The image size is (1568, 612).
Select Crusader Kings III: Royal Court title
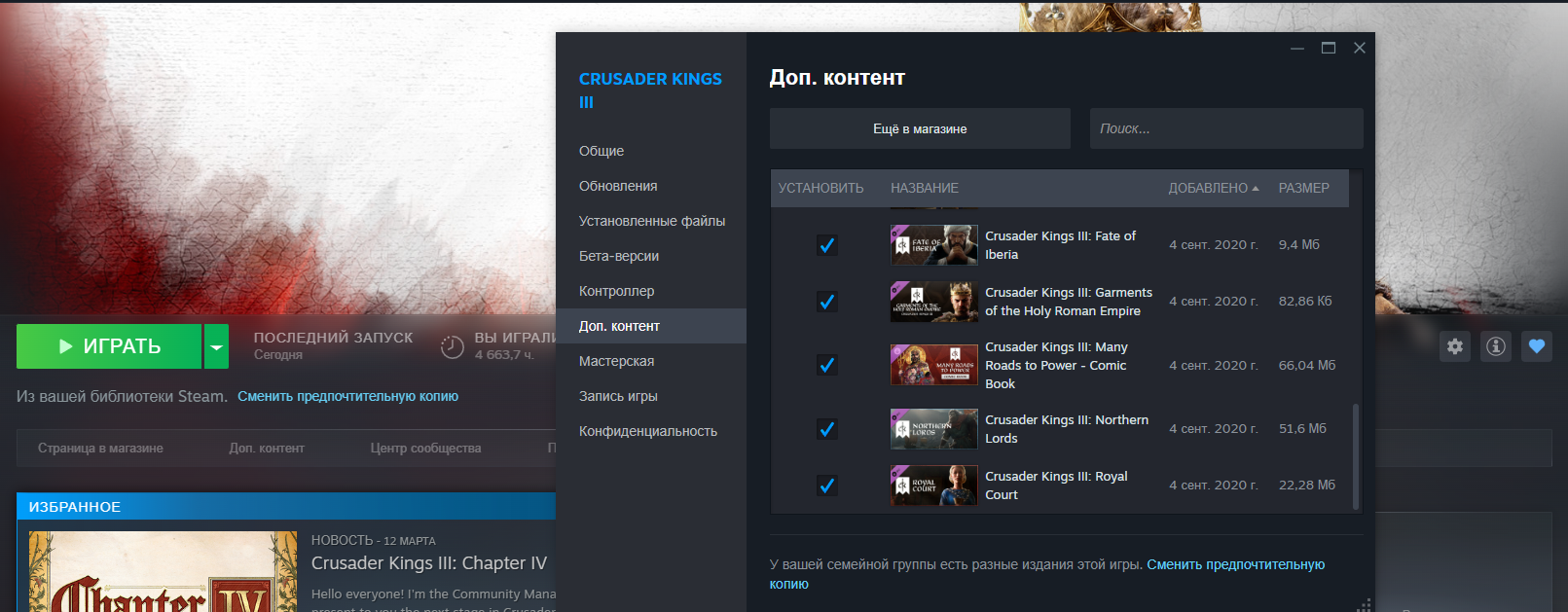[x=1056, y=486]
